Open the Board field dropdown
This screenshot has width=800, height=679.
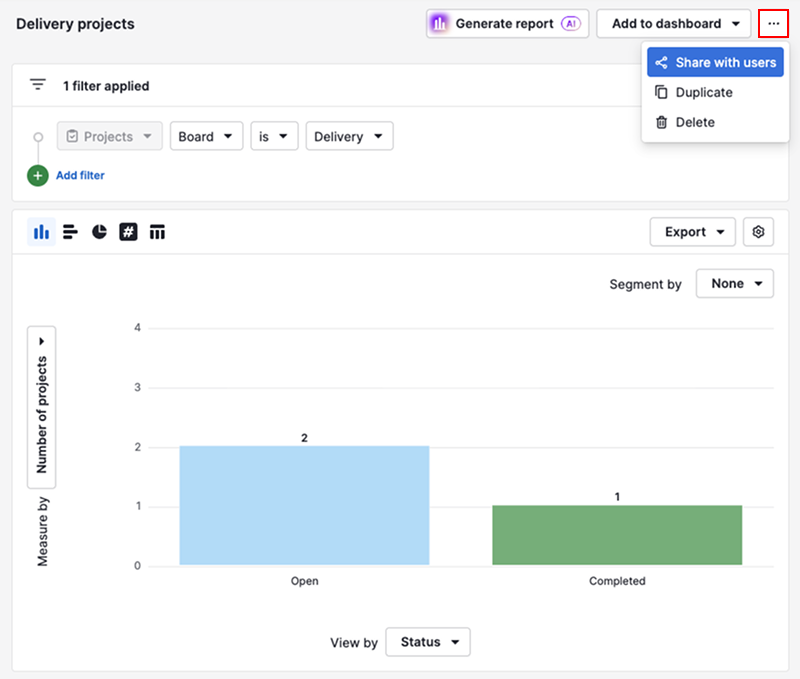click(206, 136)
